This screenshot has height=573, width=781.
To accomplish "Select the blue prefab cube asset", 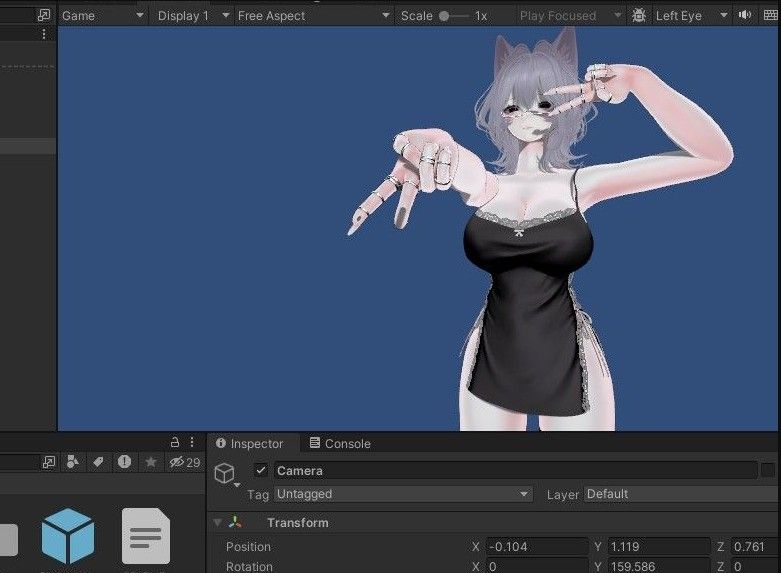I will [x=68, y=536].
